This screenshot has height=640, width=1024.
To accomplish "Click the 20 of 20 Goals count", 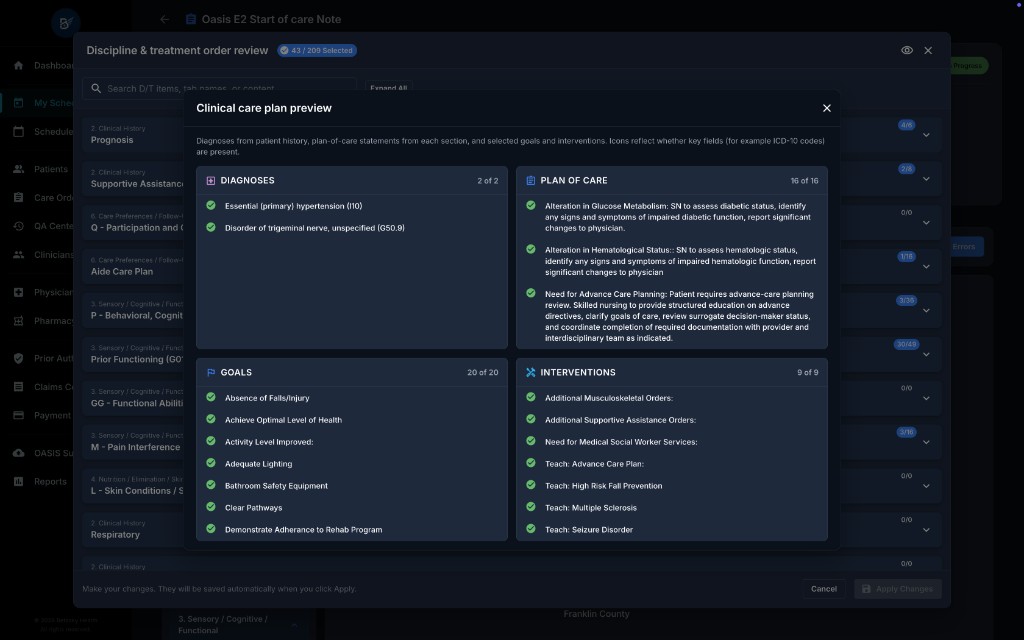I will click(482, 372).
